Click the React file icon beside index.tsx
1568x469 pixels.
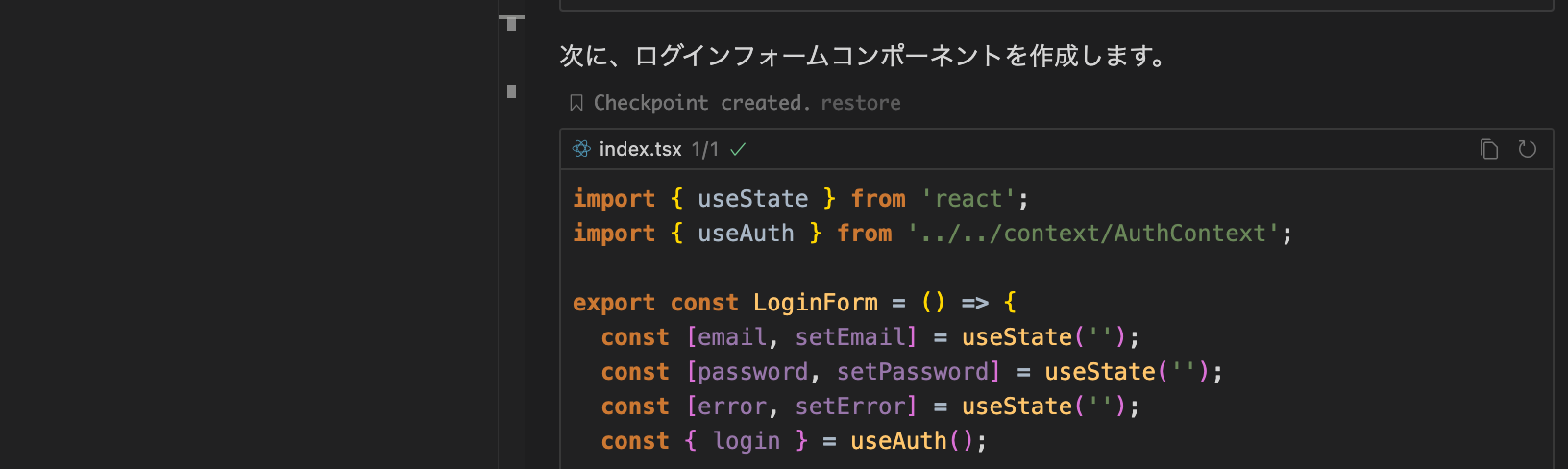(581, 149)
